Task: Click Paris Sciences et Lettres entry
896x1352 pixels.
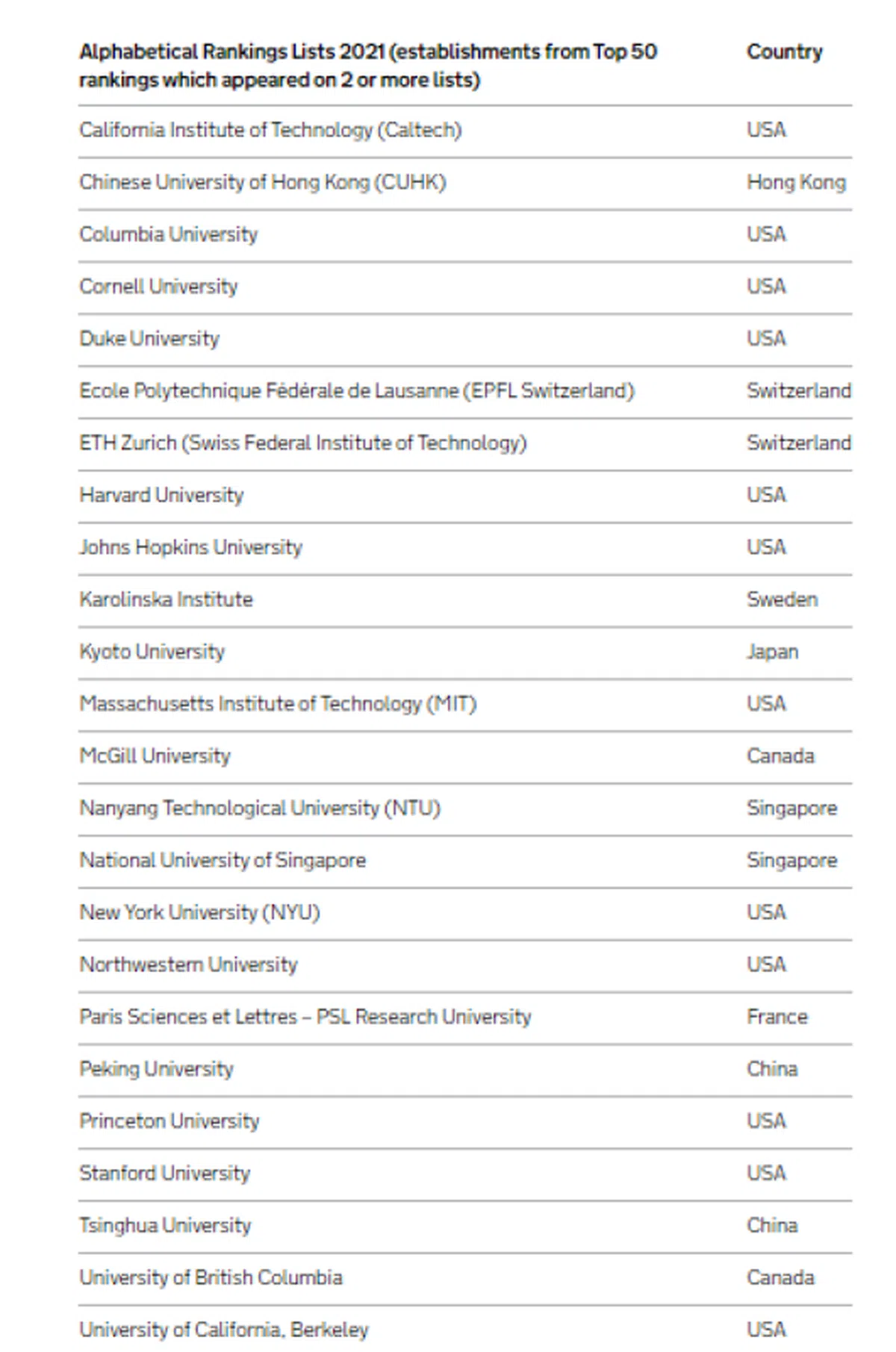Action: 305,1017
